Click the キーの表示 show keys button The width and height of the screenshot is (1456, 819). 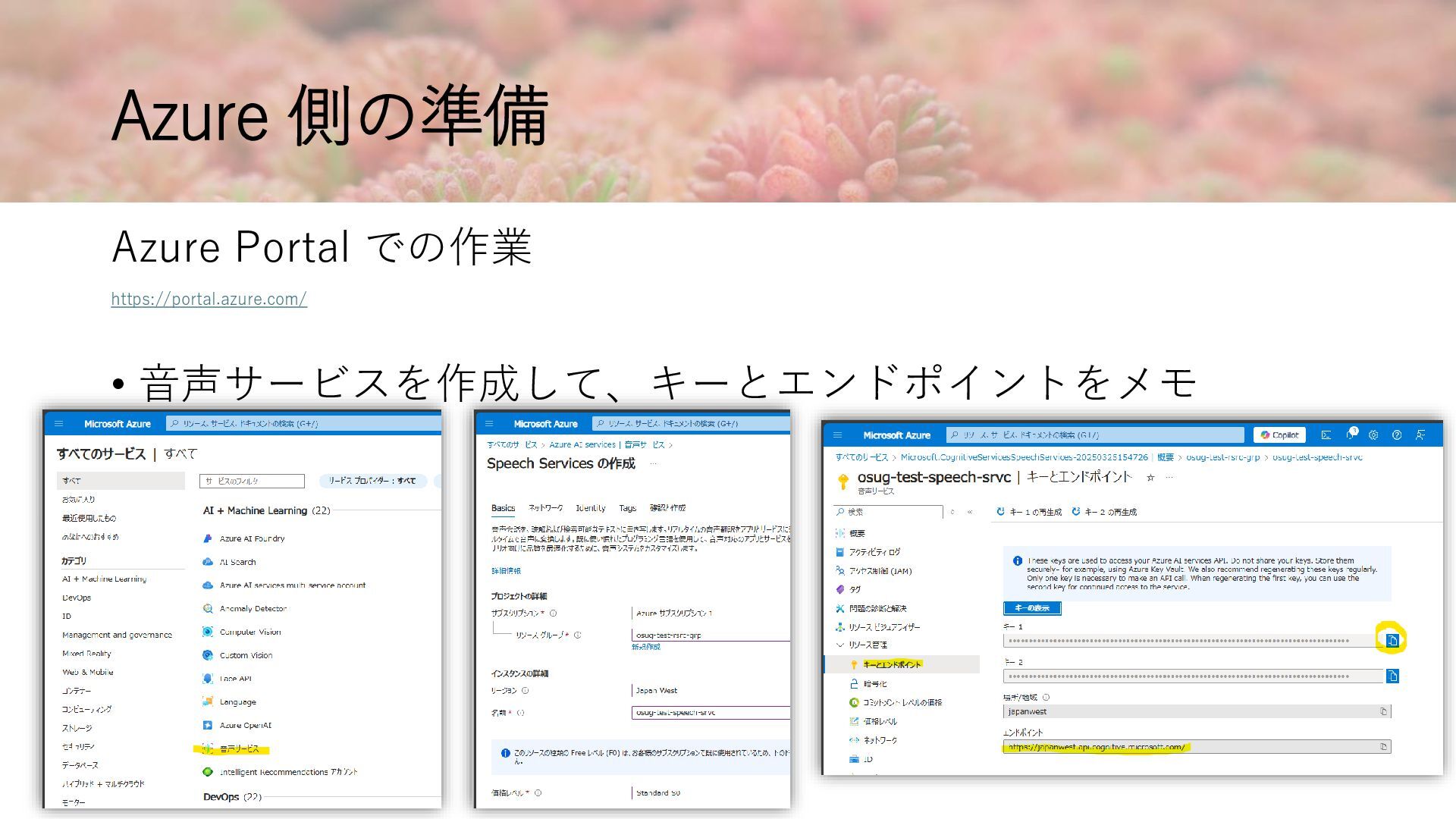pos(1031,608)
